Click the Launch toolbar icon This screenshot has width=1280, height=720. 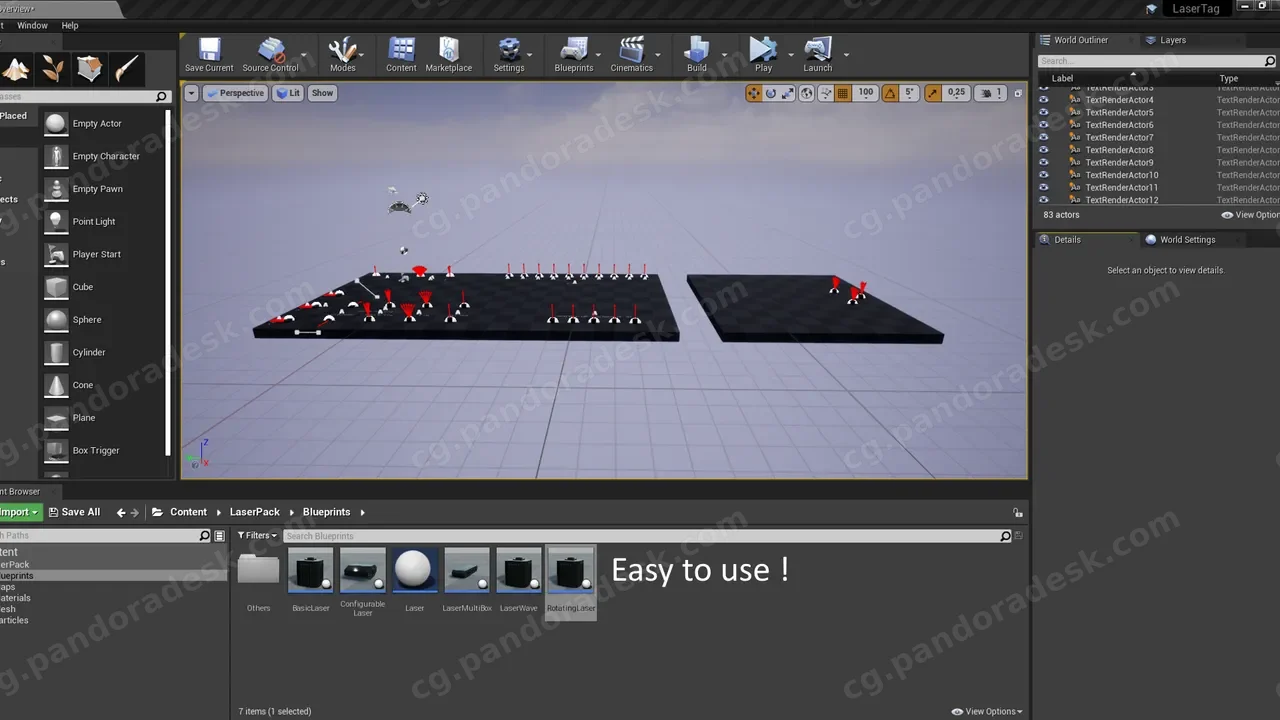(x=818, y=54)
